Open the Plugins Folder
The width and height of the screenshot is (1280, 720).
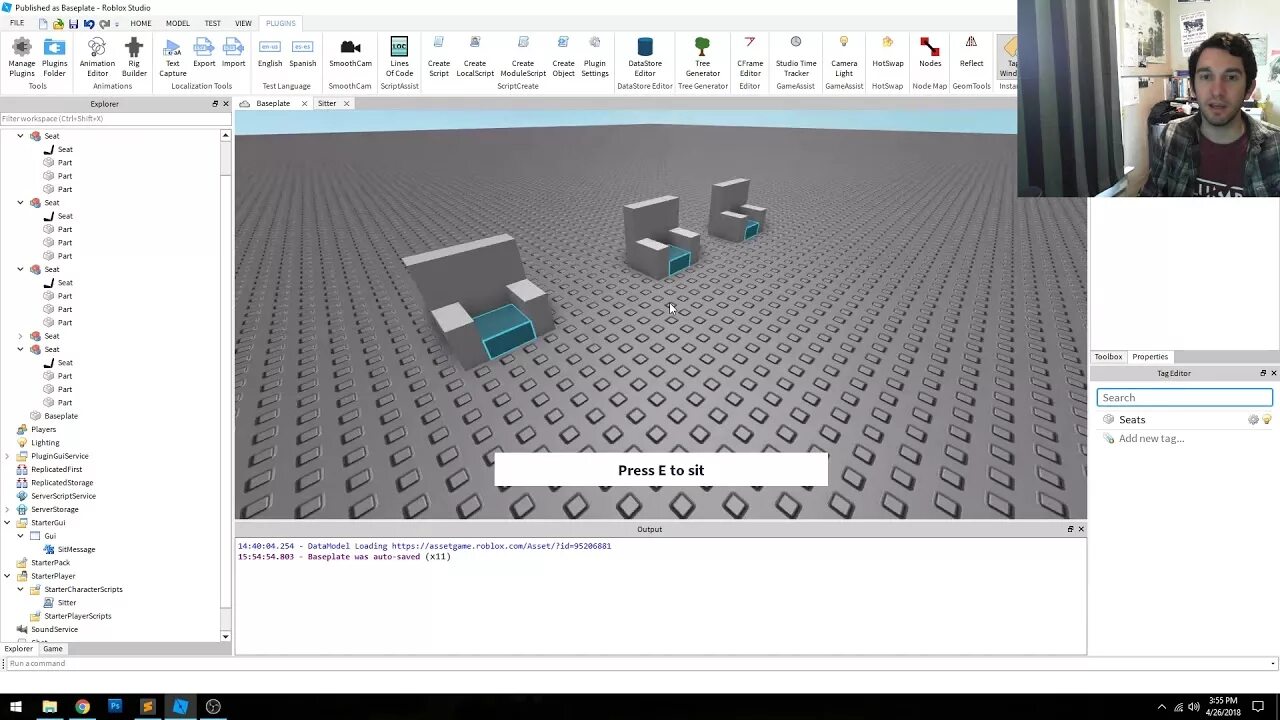(x=54, y=57)
